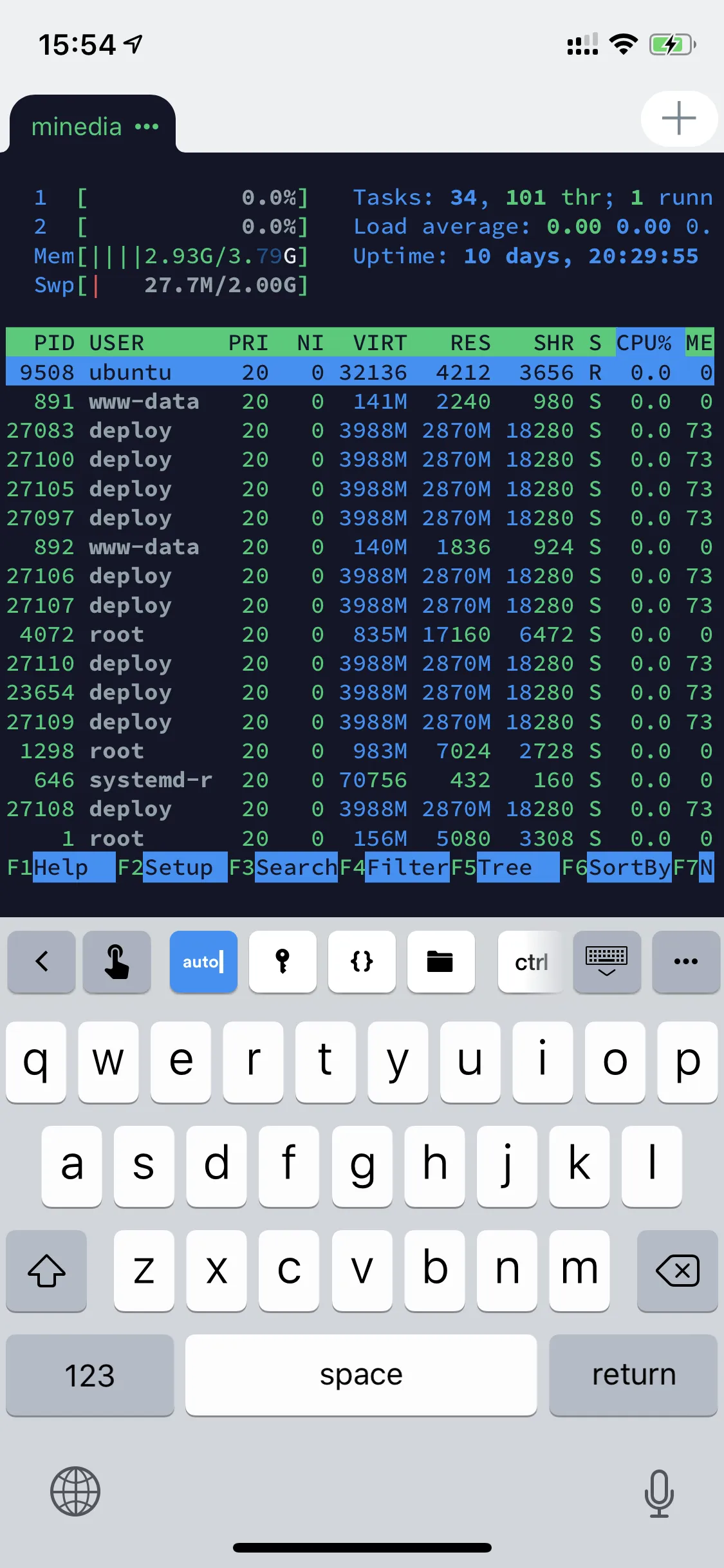724x1568 pixels.
Task: Select the CPU% column header
Action: pos(644,342)
